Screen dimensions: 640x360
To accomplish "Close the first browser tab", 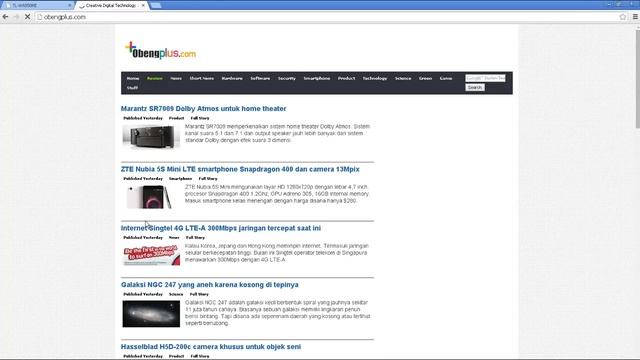I will [x=69, y=5].
